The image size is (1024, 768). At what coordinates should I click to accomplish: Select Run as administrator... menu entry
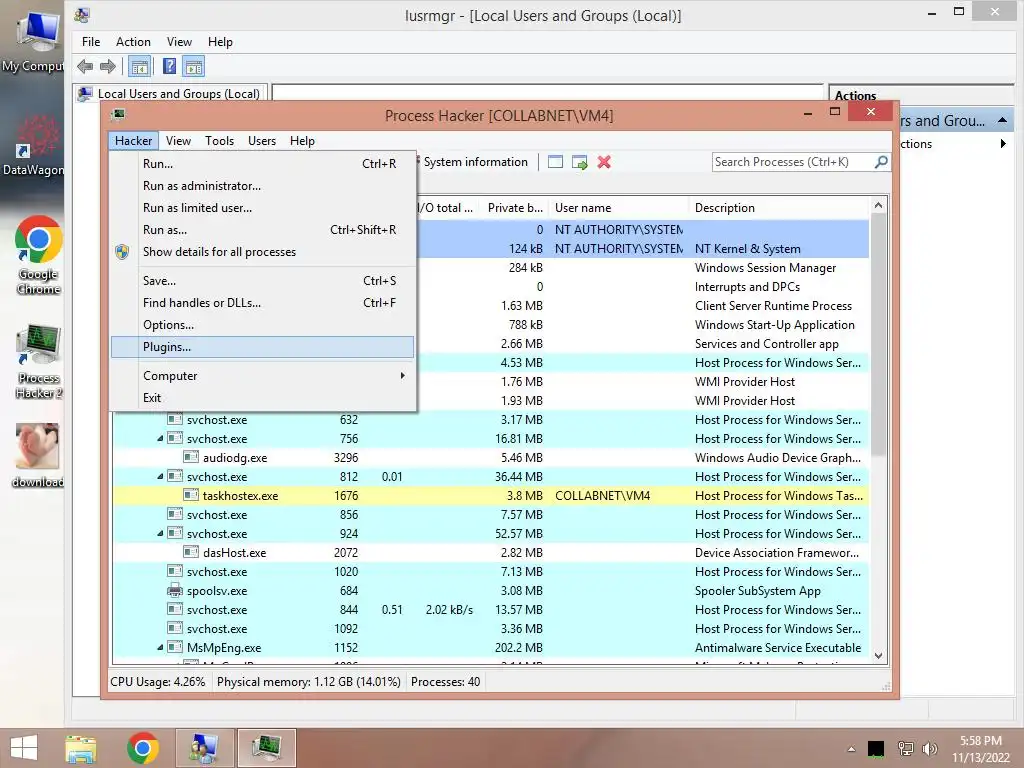click(x=263, y=186)
